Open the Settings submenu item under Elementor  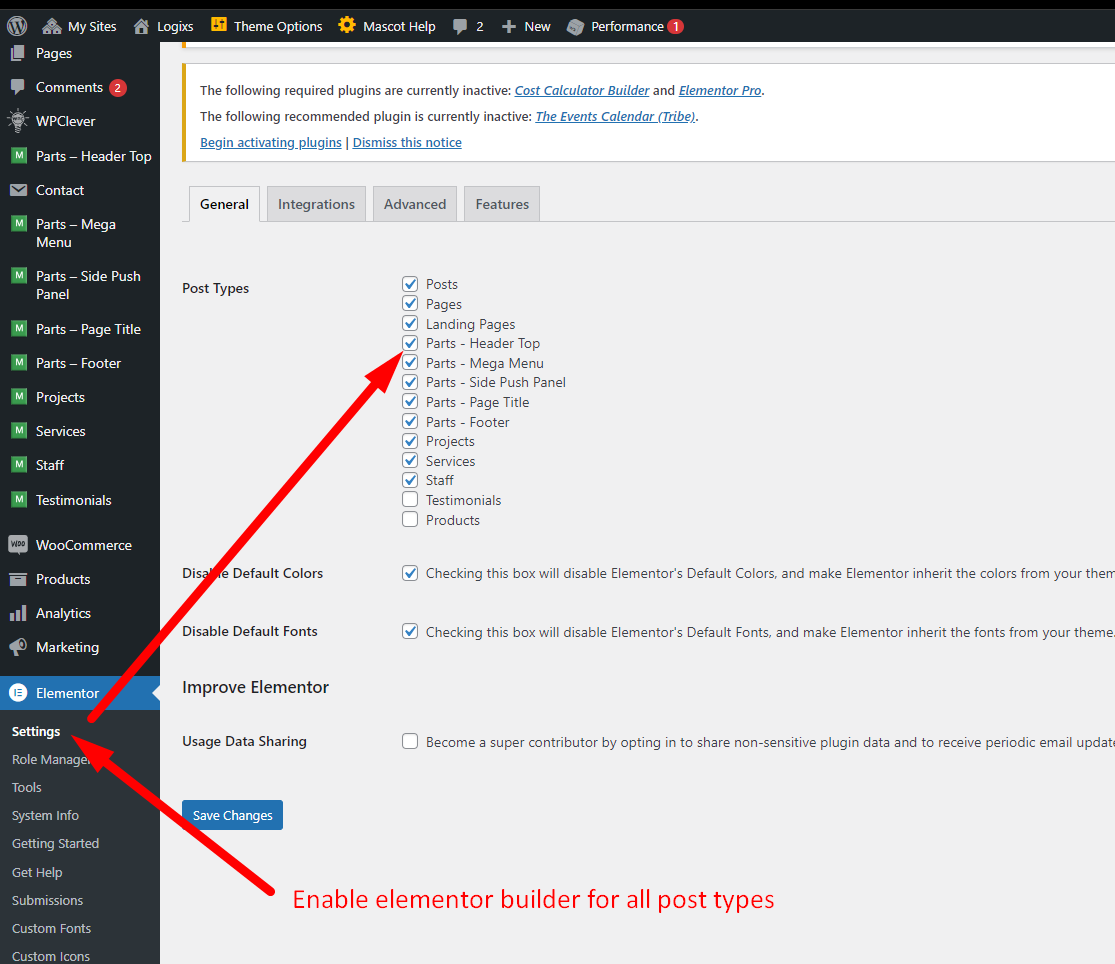[x=36, y=731]
